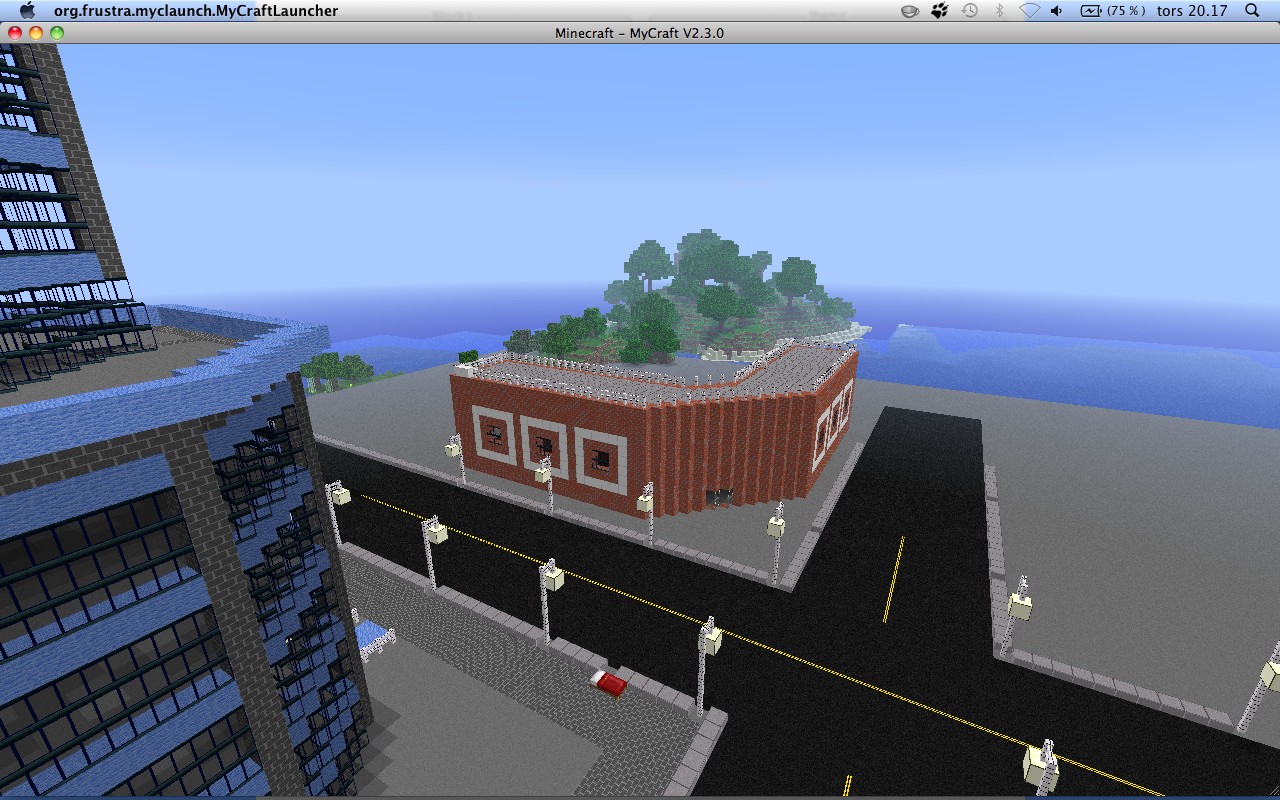Screen dimensions: 1280x800
Task: Open the Wi-Fi status menu
Action: 1029,11
